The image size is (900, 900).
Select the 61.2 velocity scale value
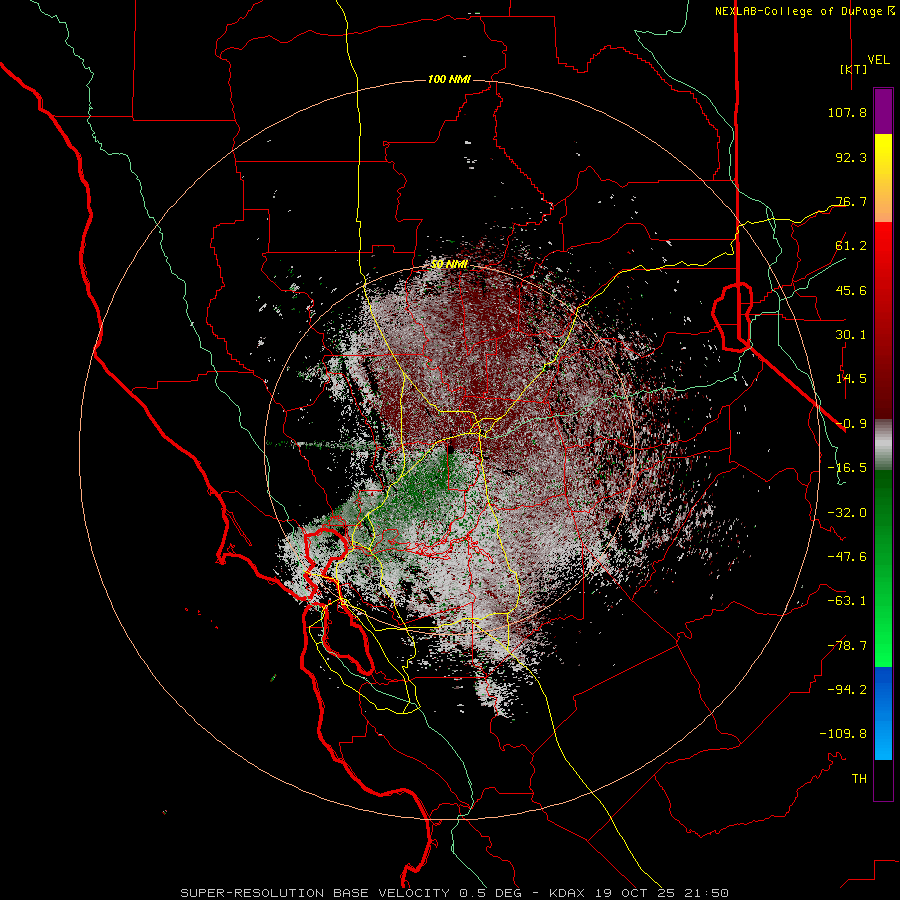851,246
